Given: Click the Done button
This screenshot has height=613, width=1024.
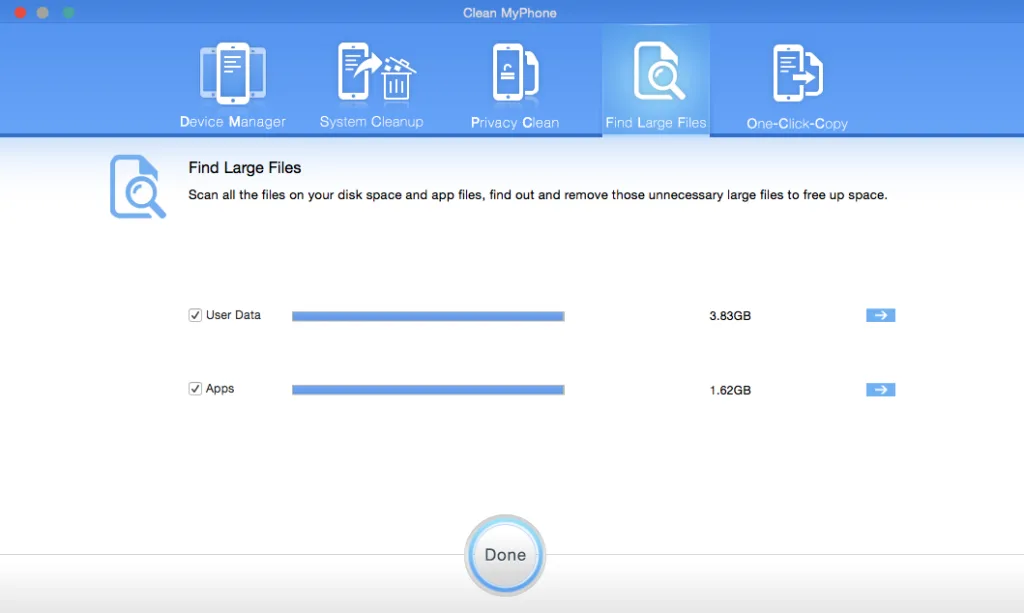Looking at the screenshot, I should click(505, 555).
